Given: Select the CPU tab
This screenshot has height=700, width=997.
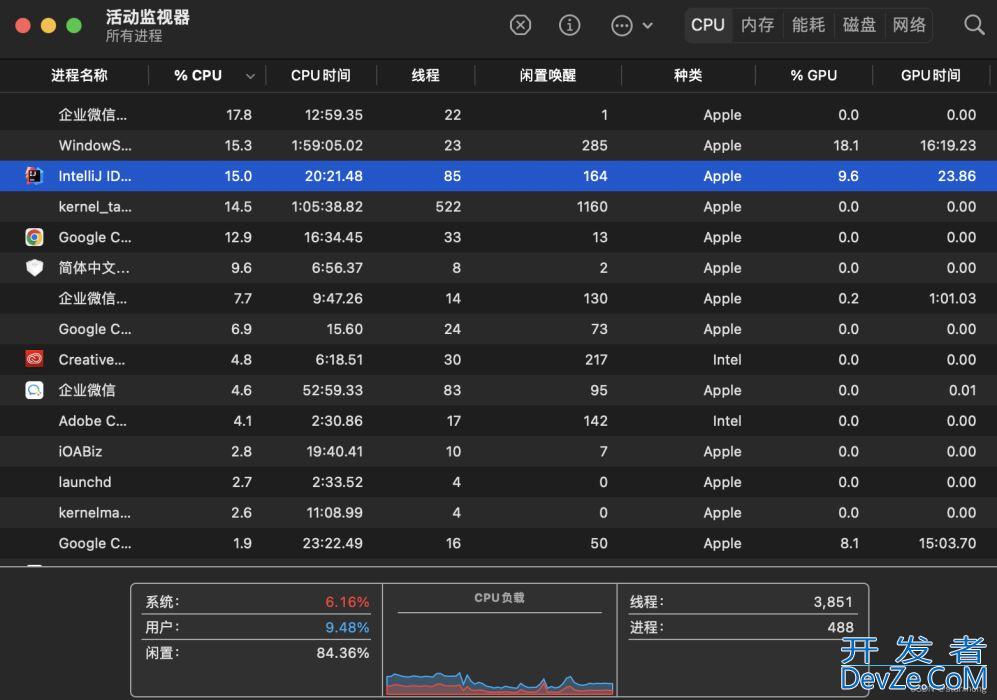Looking at the screenshot, I should coord(708,25).
